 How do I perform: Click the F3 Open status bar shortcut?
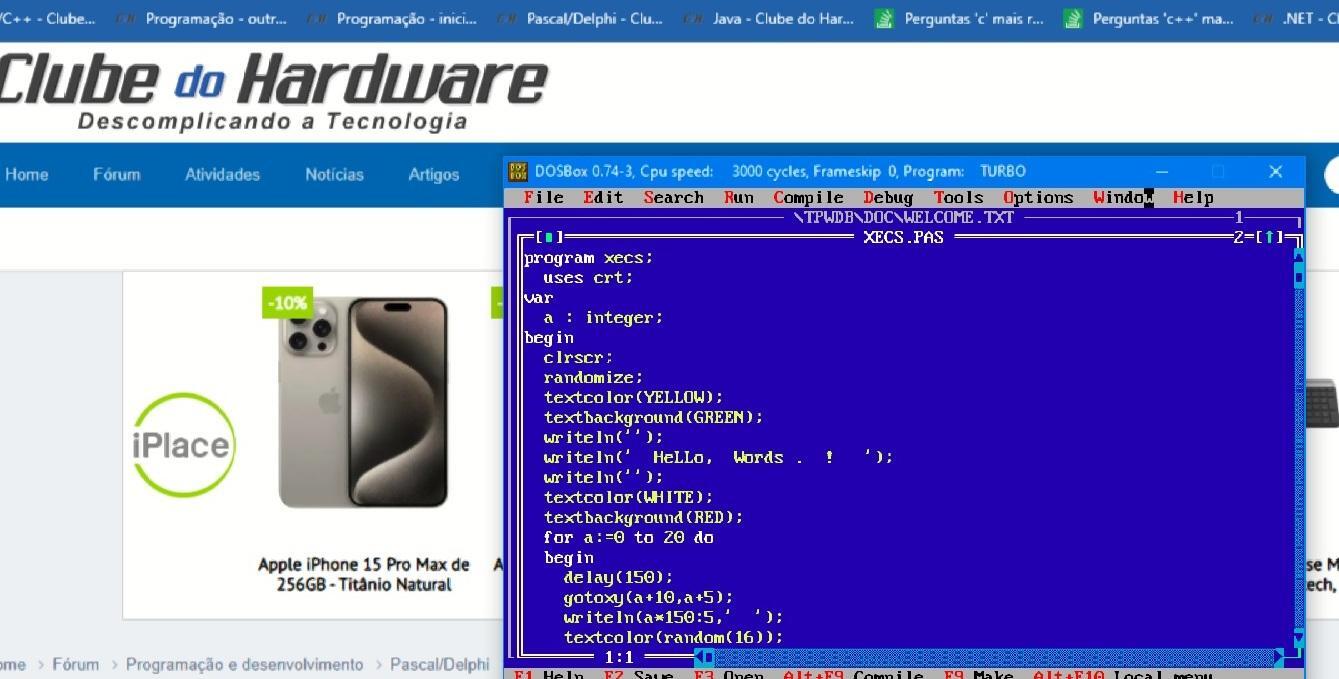(728, 674)
